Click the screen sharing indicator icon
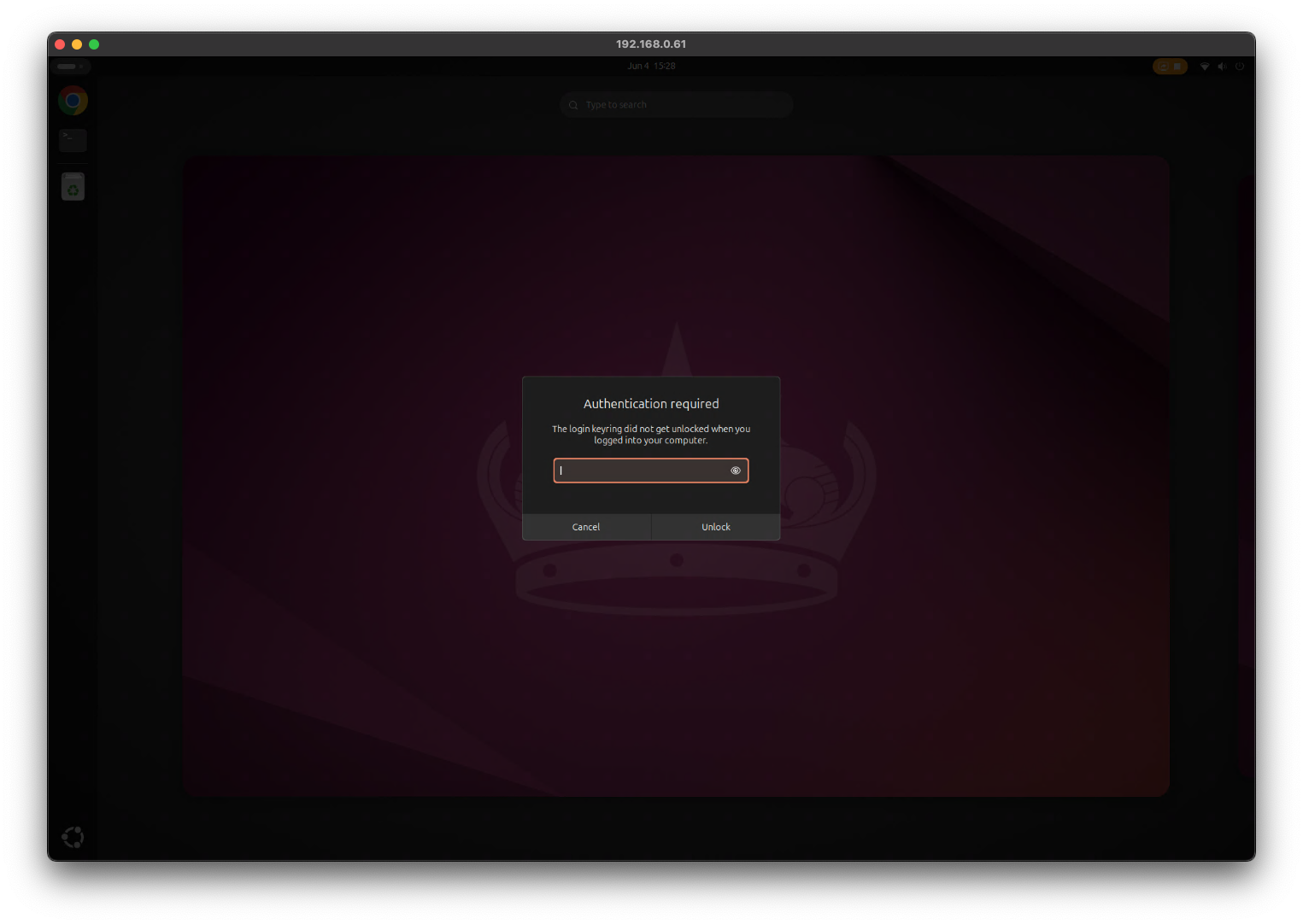The width and height of the screenshot is (1303, 924). [x=1163, y=67]
